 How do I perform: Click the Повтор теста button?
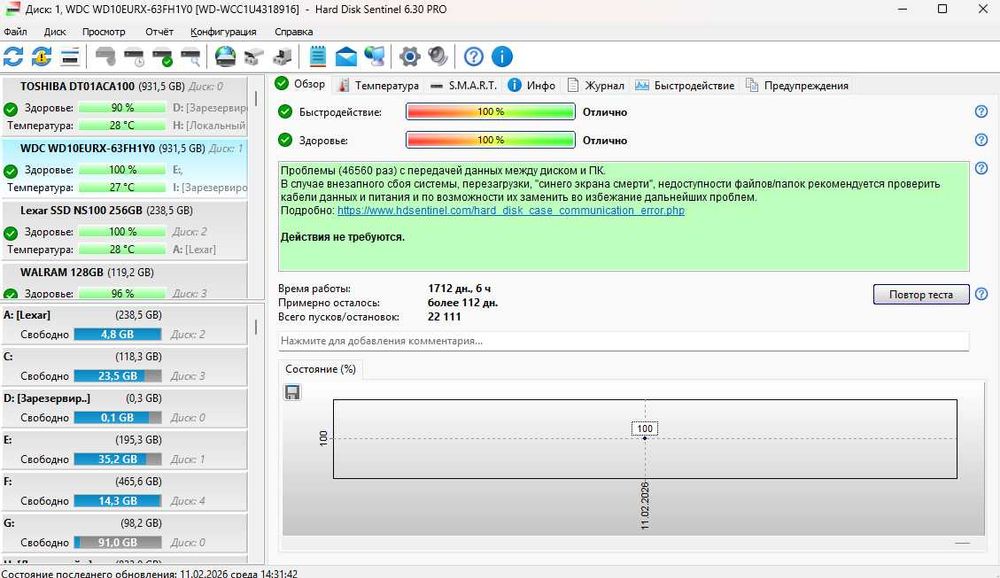point(921,295)
